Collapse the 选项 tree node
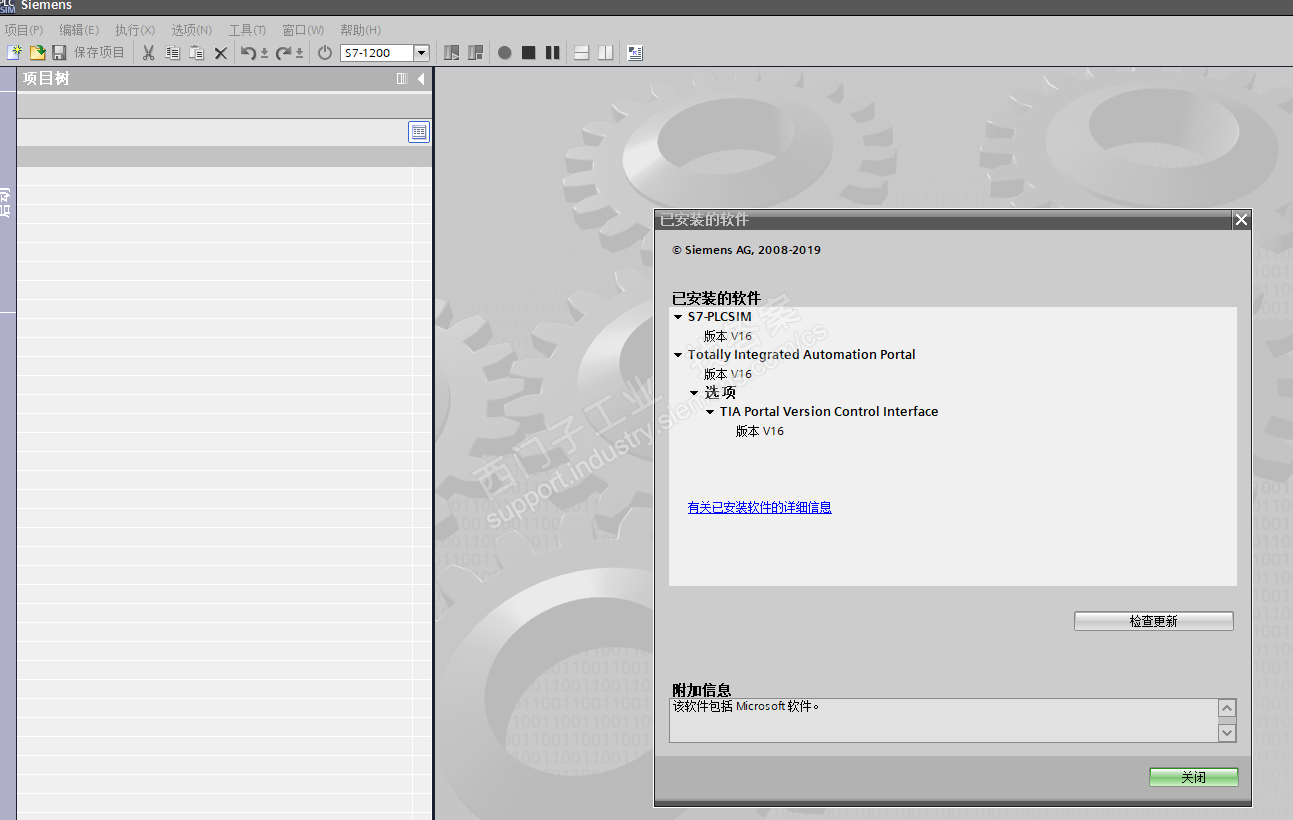 point(695,393)
